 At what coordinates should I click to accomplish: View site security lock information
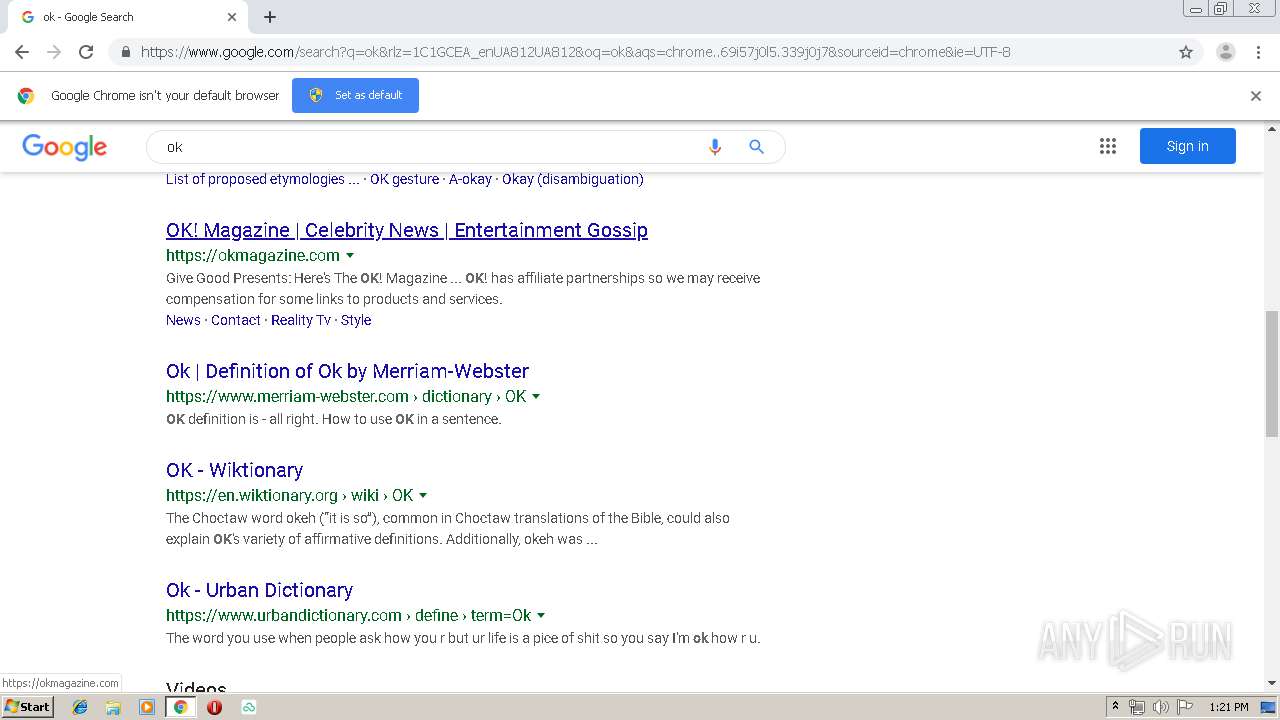[x=126, y=52]
